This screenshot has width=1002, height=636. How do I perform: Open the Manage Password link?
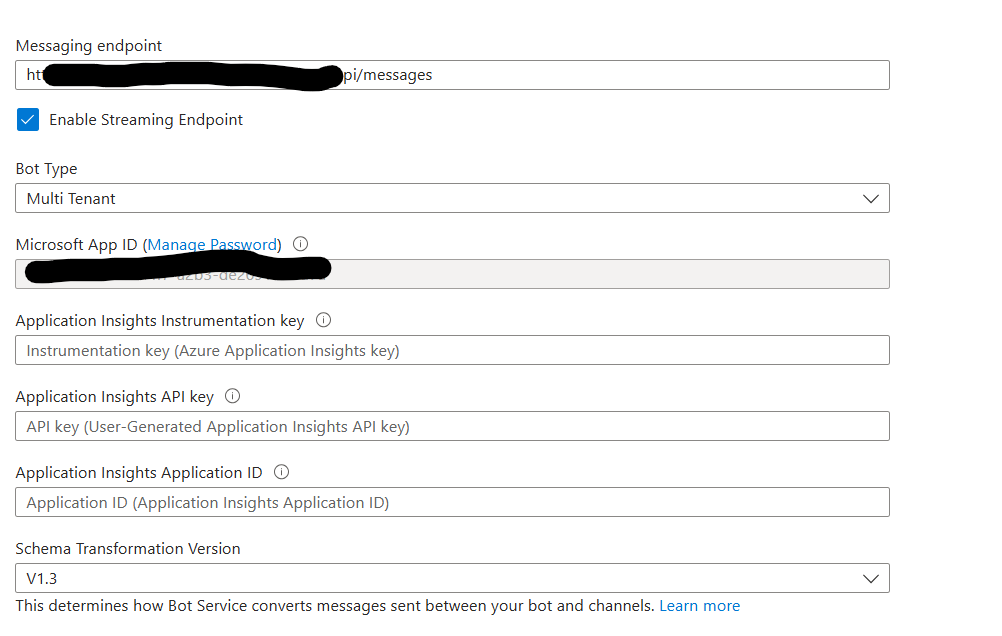(x=212, y=244)
